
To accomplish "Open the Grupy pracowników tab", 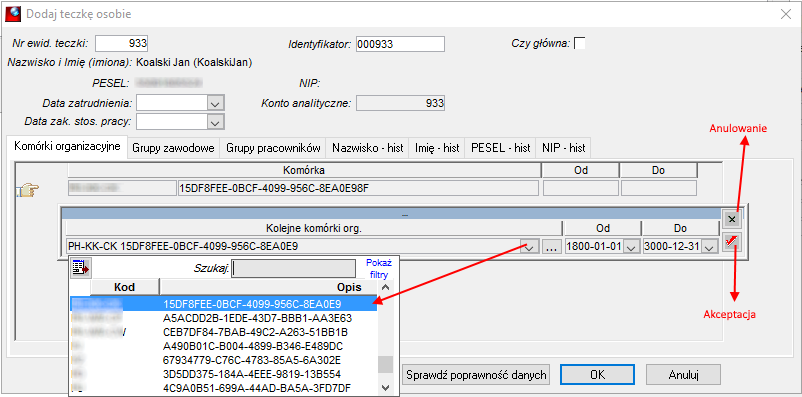I will [273, 148].
